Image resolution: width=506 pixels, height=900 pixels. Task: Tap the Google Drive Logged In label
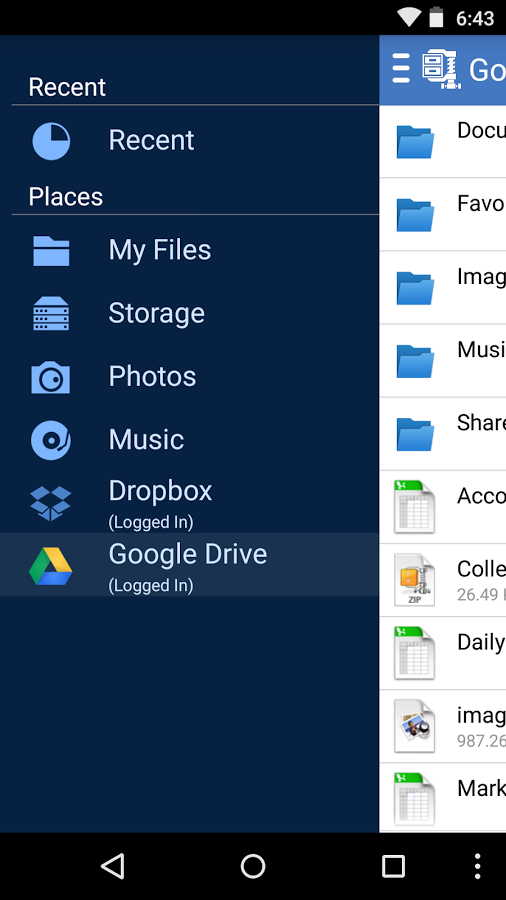[151, 585]
